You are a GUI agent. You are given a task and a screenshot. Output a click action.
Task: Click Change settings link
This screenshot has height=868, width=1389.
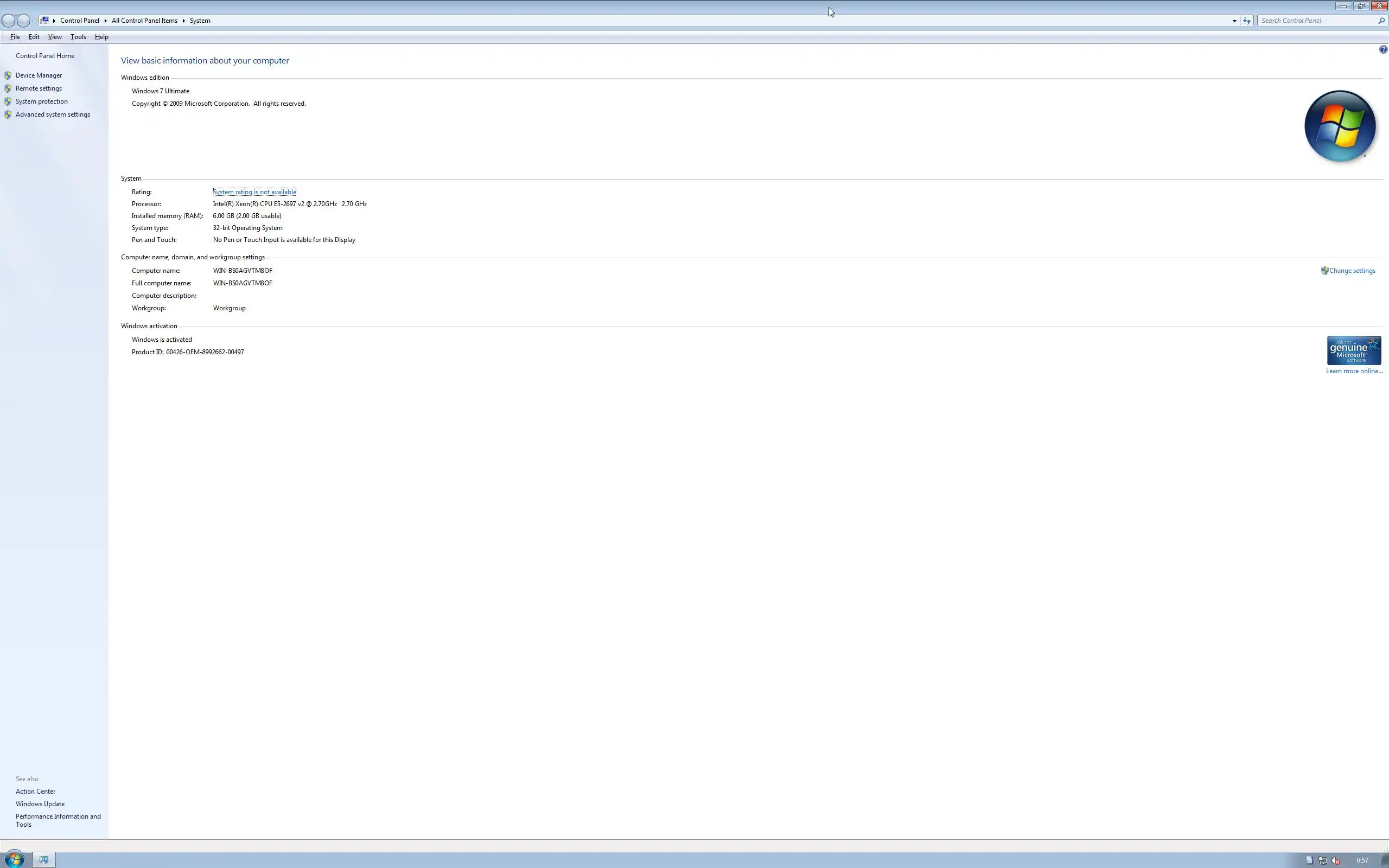click(1352, 270)
